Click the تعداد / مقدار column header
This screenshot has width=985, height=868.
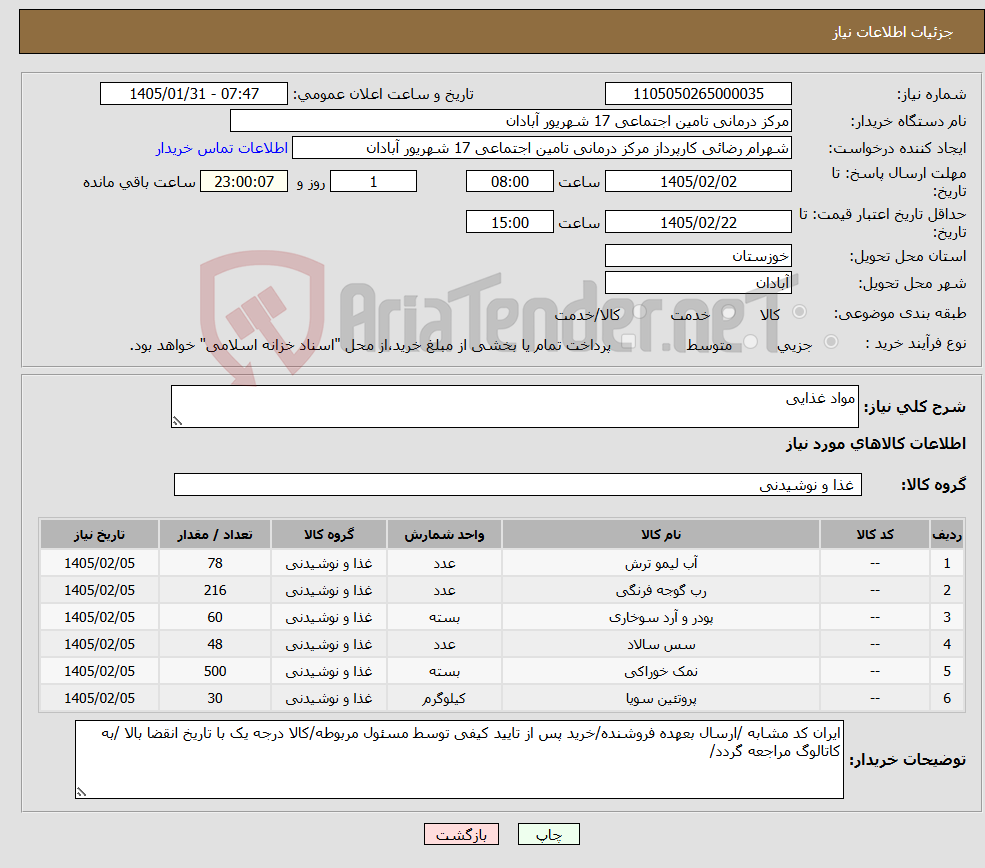pos(215,534)
